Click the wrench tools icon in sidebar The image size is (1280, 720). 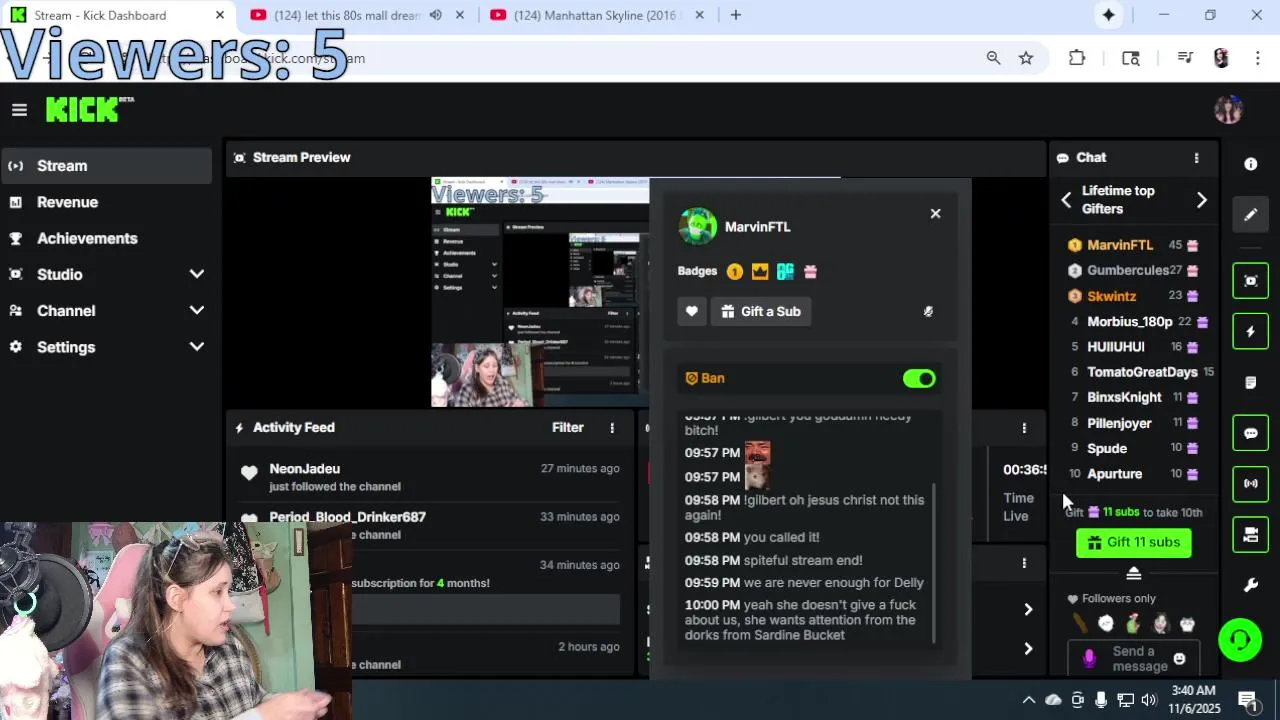1250,586
